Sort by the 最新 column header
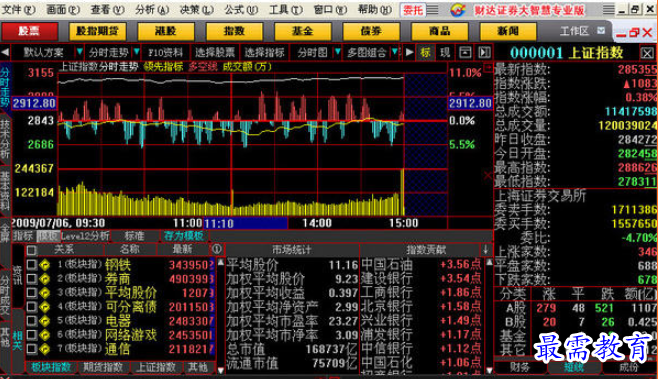 coord(183,249)
